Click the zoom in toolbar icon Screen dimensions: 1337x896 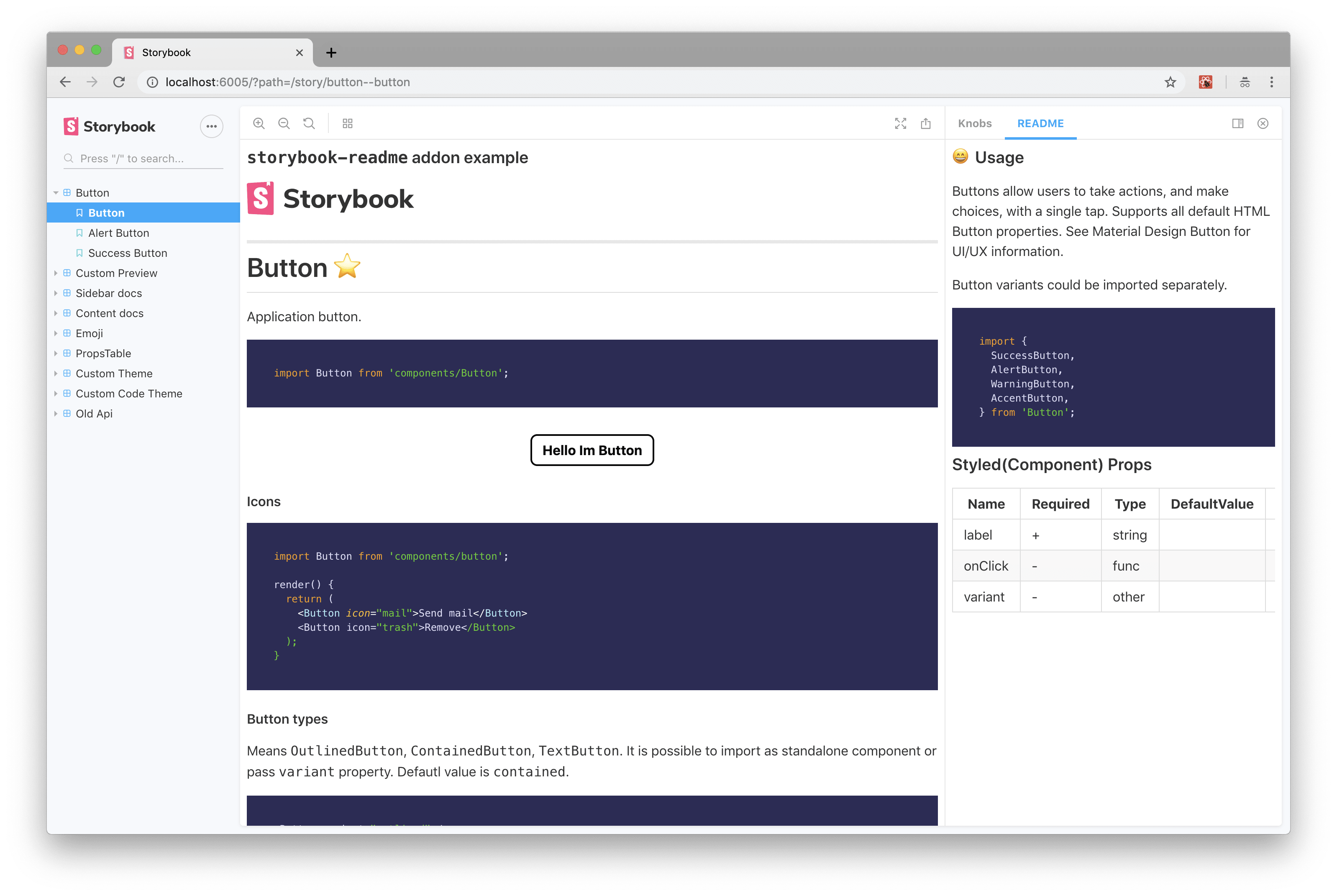259,123
